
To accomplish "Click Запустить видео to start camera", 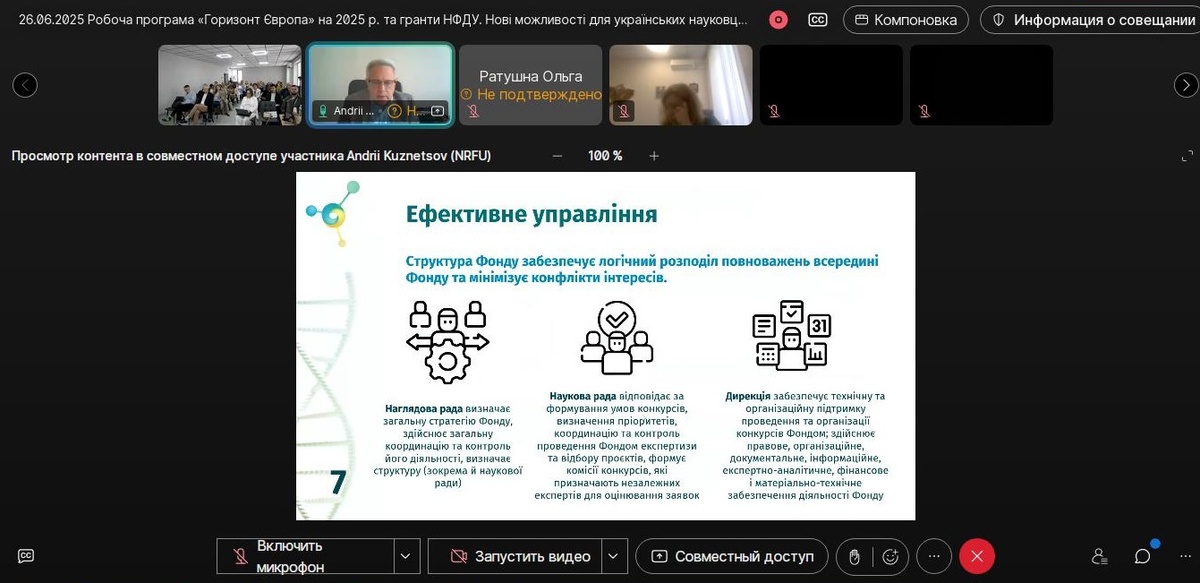I will tap(515, 556).
